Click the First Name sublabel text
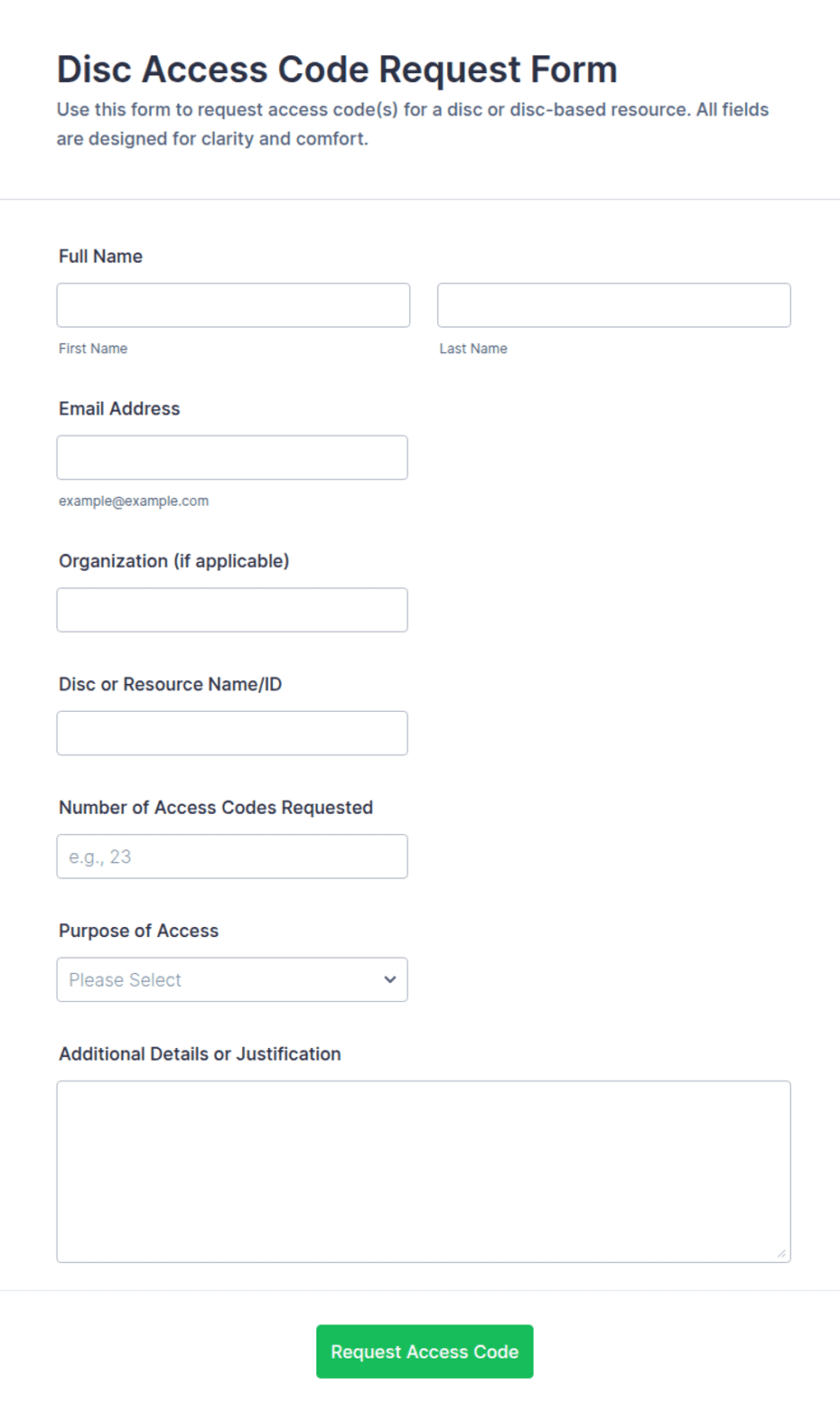 coord(93,349)
